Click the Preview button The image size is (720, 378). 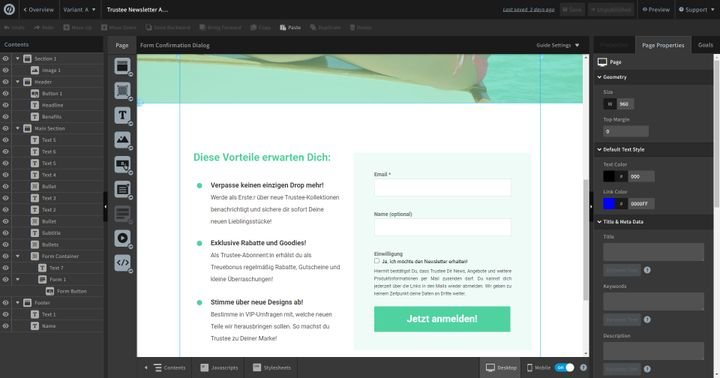[x=656, y=9]
